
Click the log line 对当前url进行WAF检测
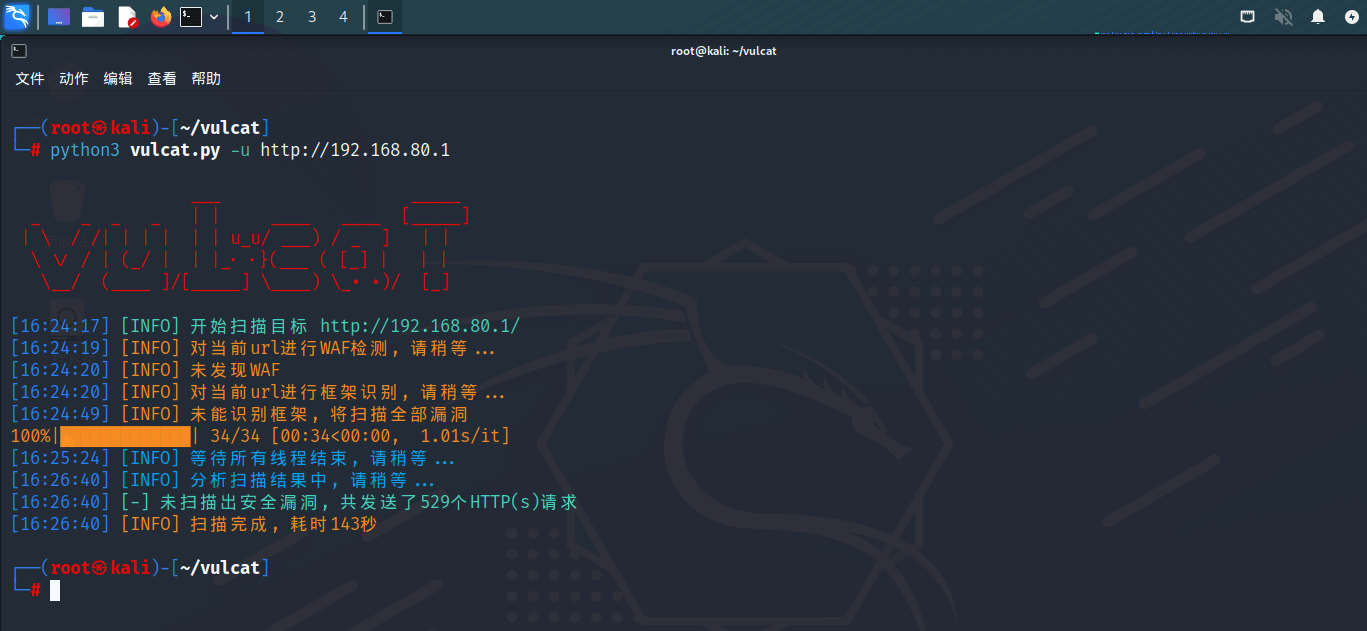coord(342,348)
